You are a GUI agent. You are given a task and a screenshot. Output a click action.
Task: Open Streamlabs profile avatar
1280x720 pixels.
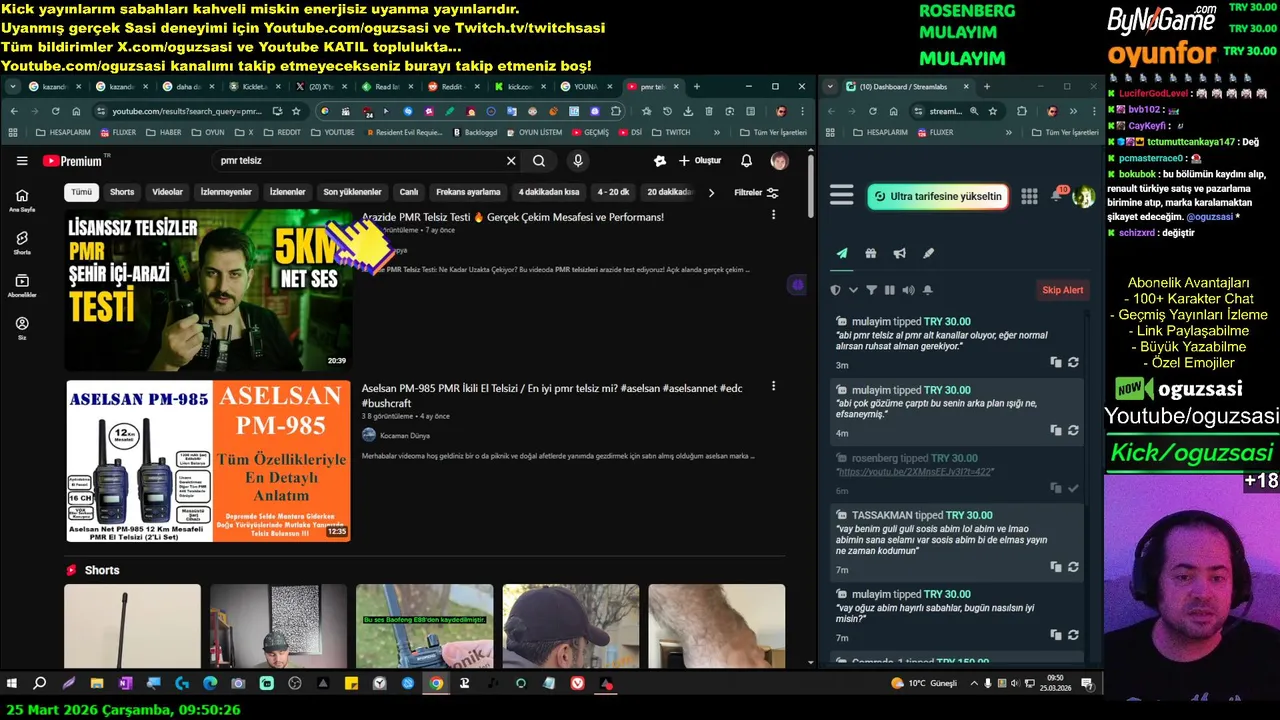click(1083, 197)
